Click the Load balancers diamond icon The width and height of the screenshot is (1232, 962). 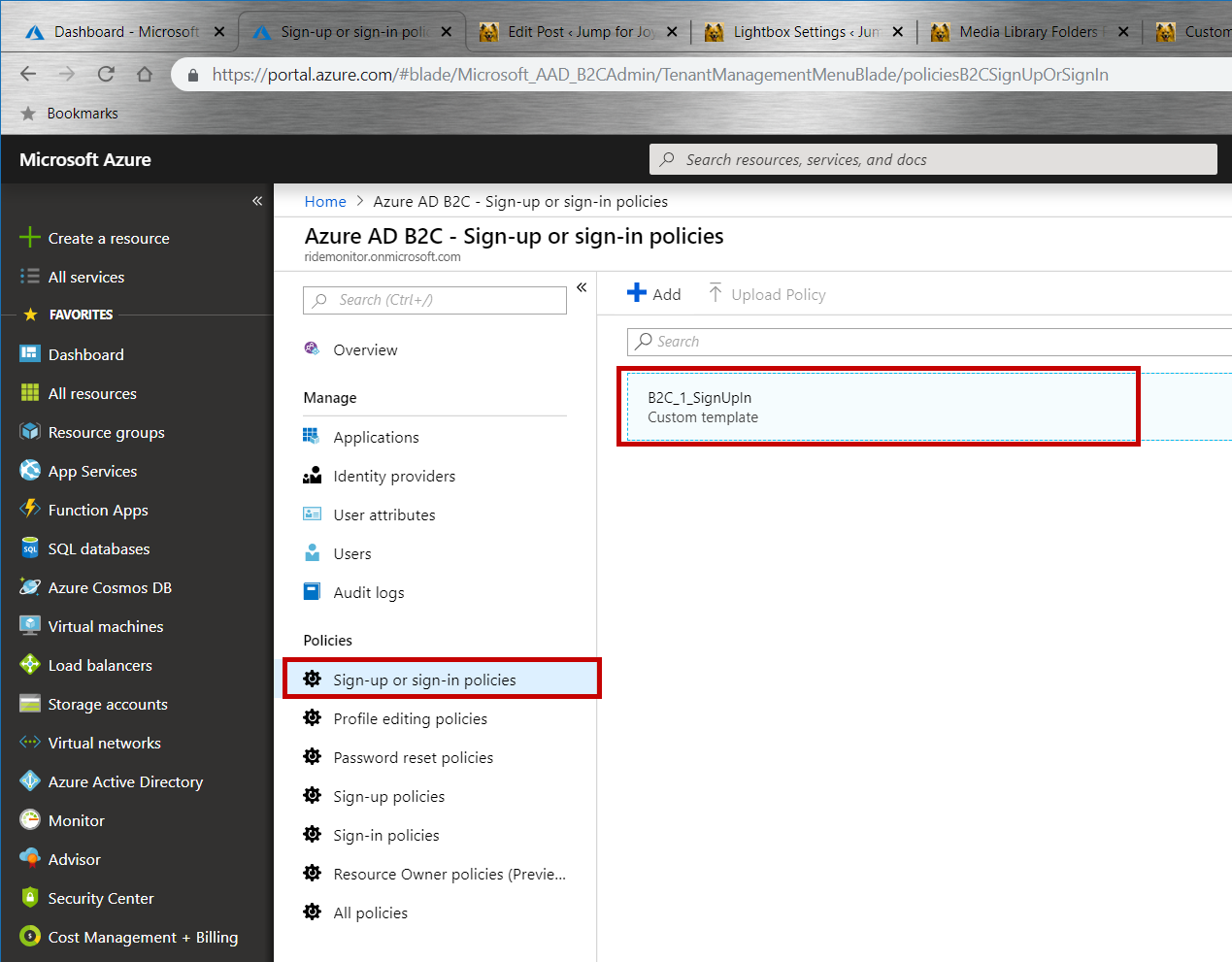(30, 665)
